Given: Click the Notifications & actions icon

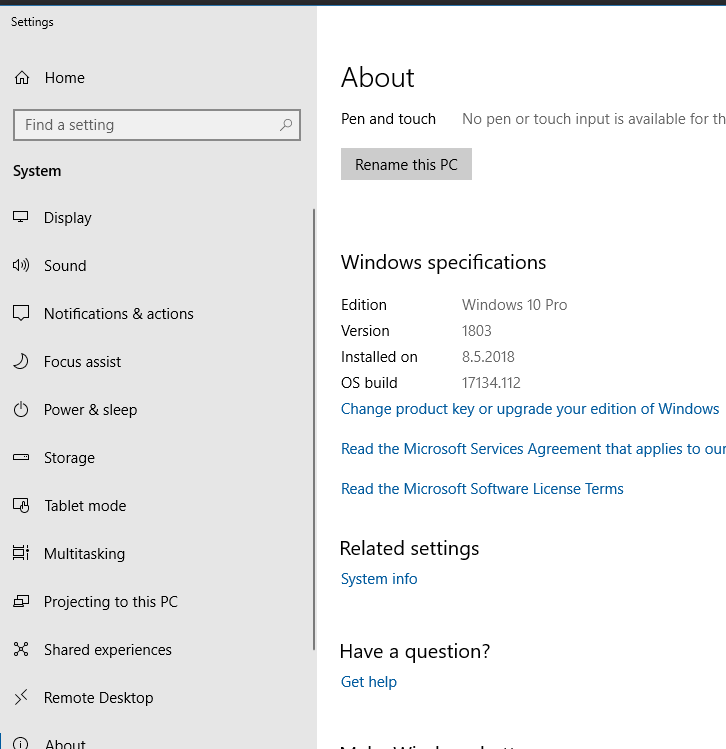Looking at the screenshot, I should [21, 314].
